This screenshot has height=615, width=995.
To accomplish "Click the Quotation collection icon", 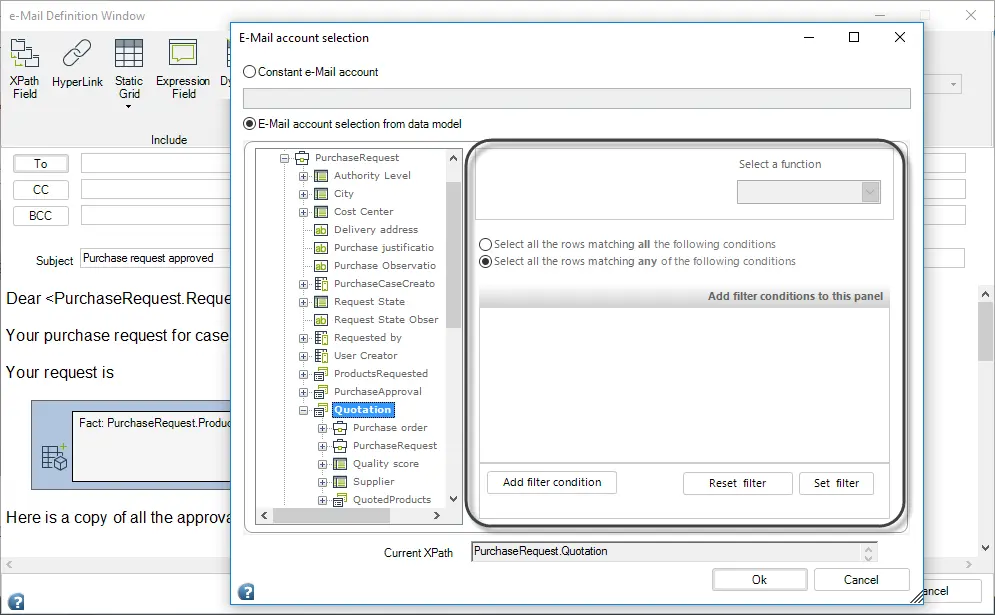I will [321, 410].
